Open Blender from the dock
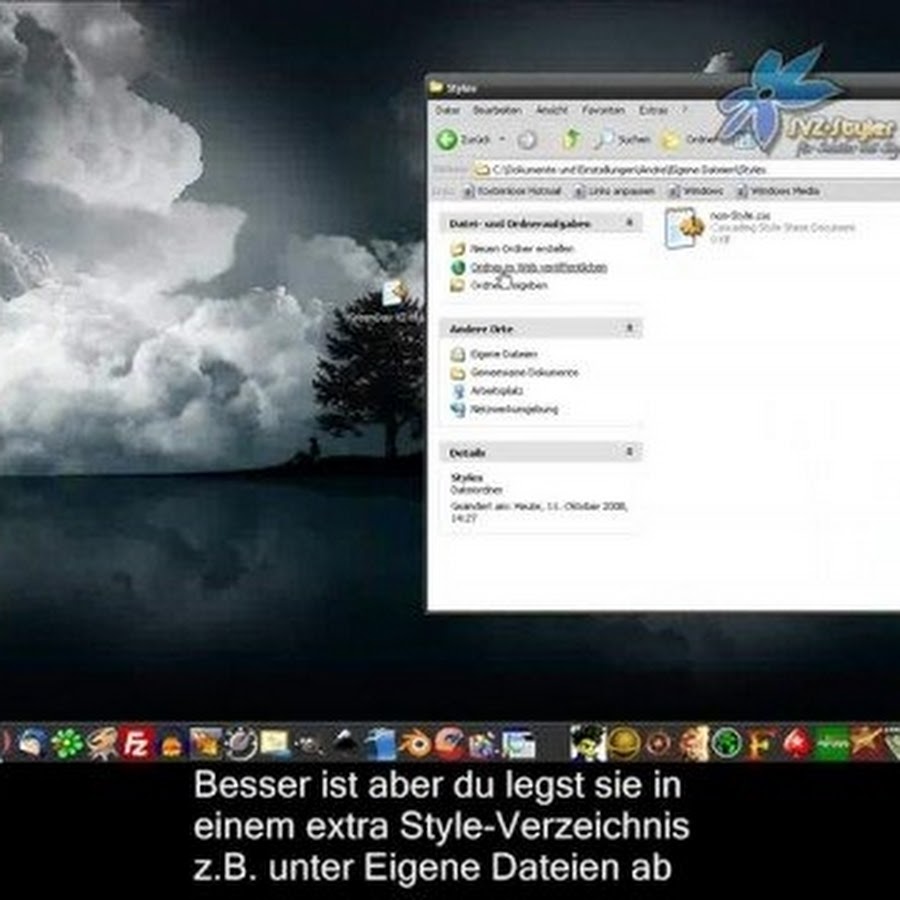 tap(415, 743)
